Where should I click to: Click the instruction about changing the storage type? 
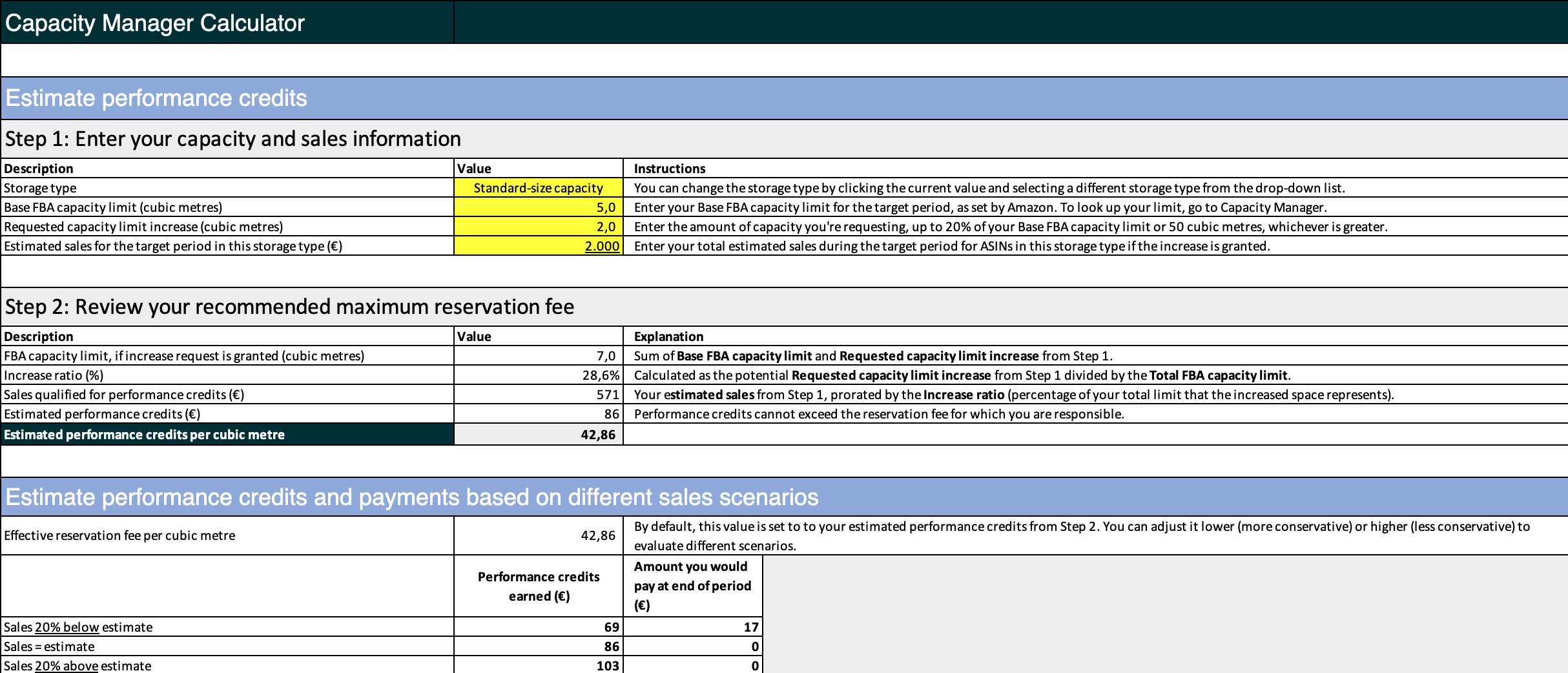tap(989, 188)
